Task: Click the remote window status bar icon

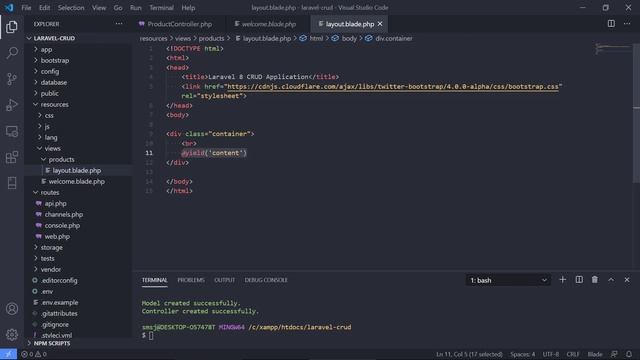Action: (8, 354)
